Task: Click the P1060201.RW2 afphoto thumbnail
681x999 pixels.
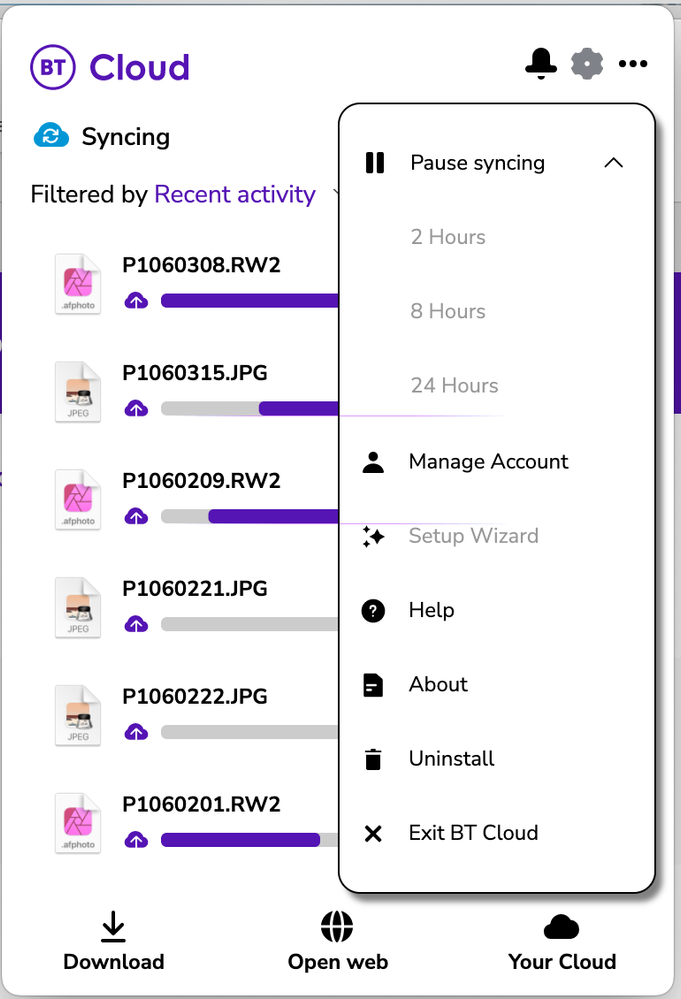Action: tap(77, 823)
